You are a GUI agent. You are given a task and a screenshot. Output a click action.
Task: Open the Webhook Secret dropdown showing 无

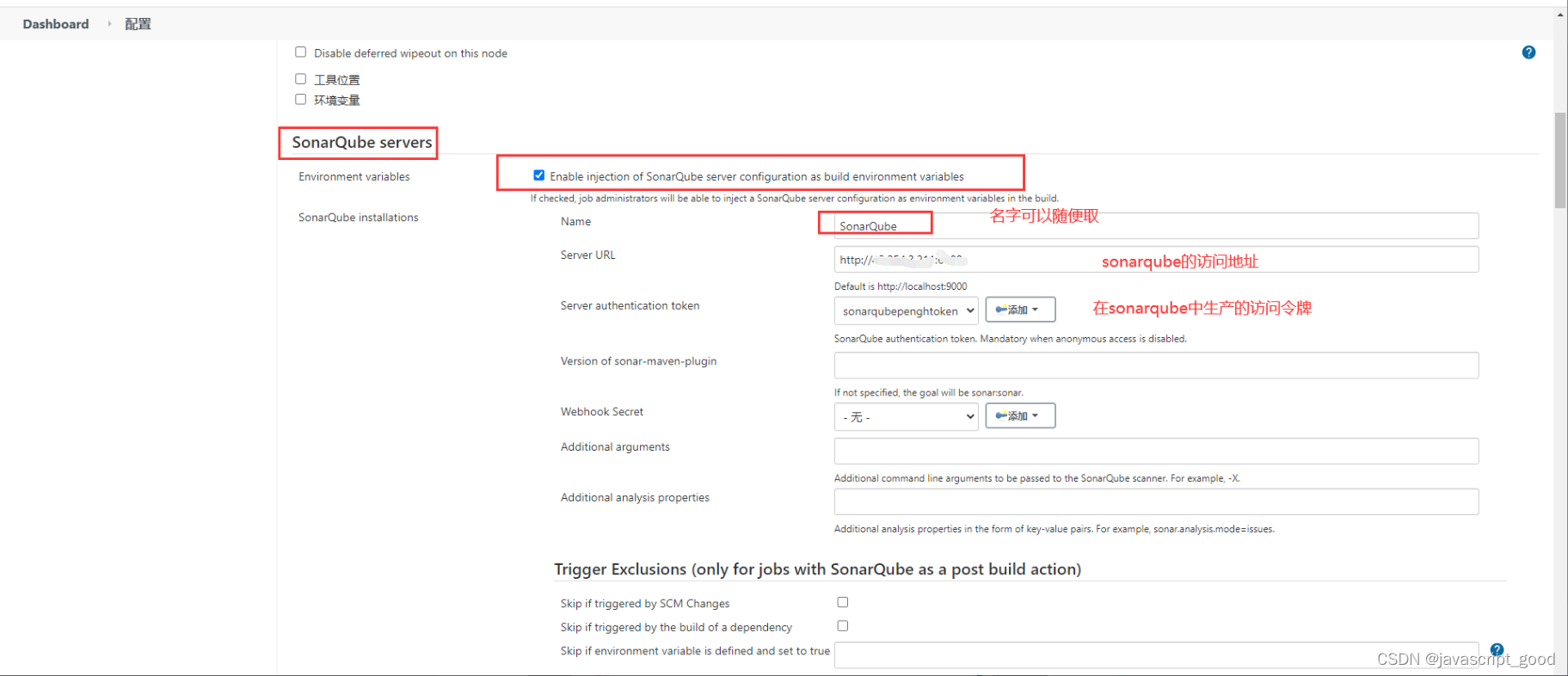tap(906, 416)
